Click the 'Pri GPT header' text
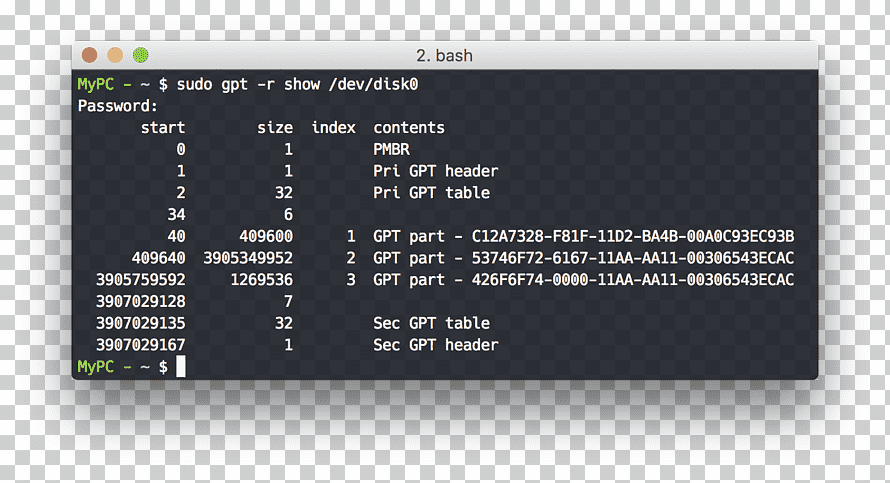 435,171
